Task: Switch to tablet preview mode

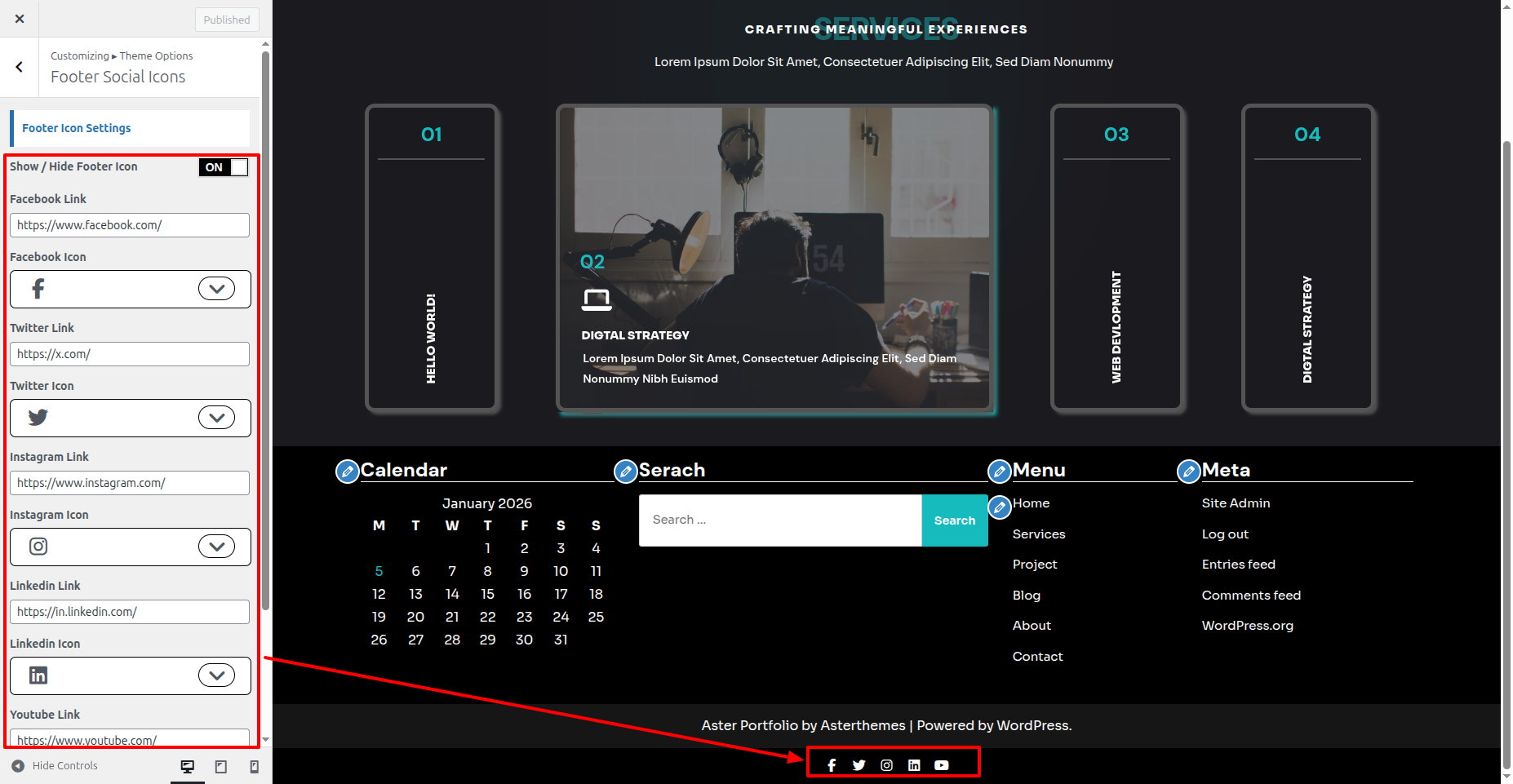Action: tap(220, 767)
